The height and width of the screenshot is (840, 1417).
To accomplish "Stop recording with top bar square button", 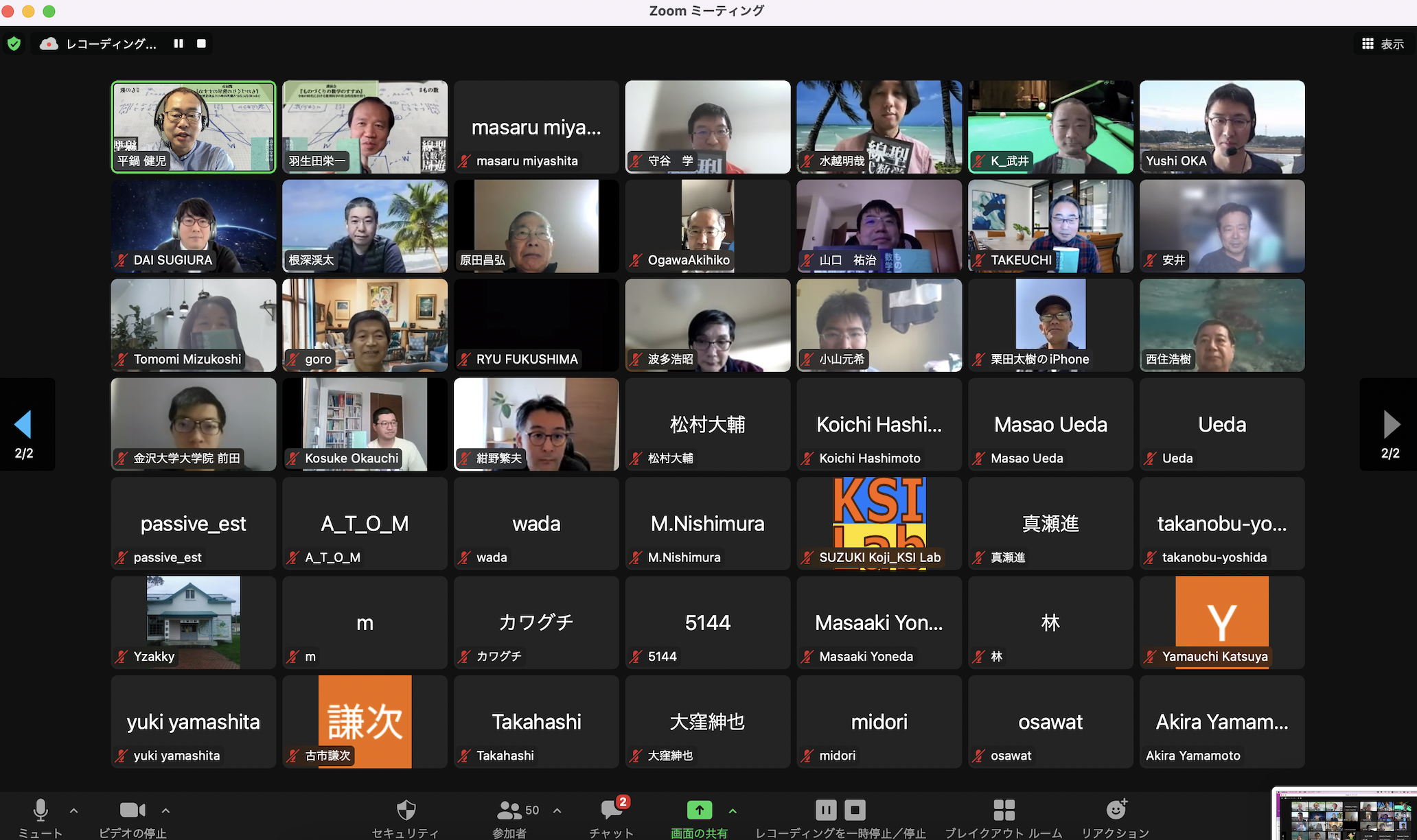I will pos(201,44).
